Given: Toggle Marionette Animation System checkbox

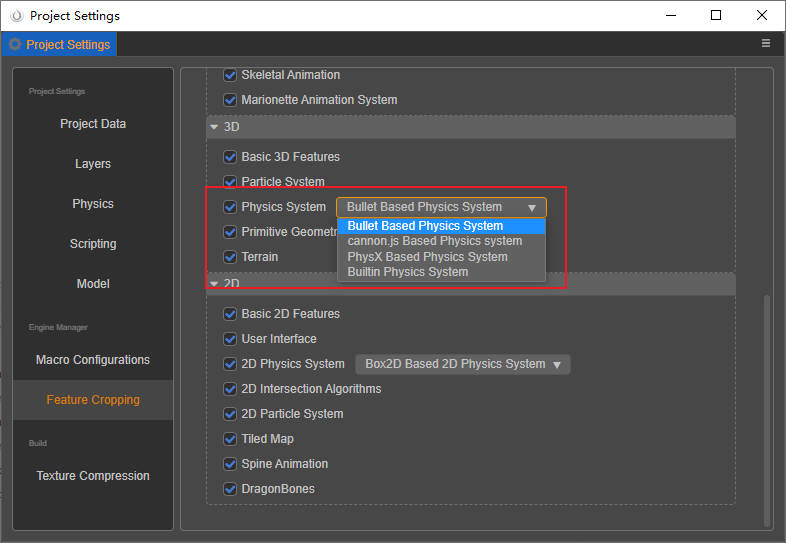Looking at the screenshot, I should pyautogui.click(x=230, y=100).
